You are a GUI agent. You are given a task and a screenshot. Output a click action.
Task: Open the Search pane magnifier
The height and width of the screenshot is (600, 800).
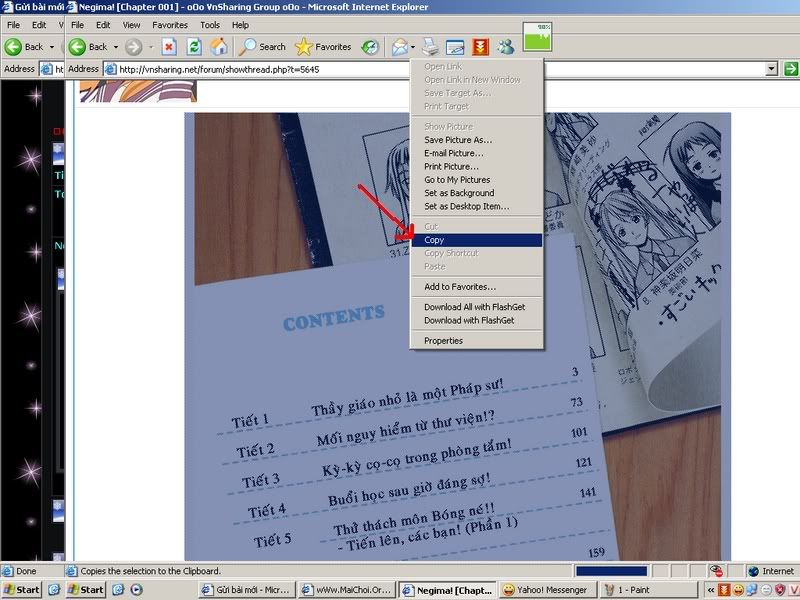[248, 47]
